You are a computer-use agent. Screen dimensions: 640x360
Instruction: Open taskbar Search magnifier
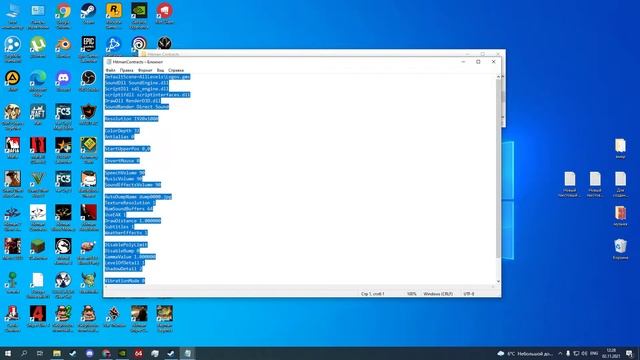(24, 353)
